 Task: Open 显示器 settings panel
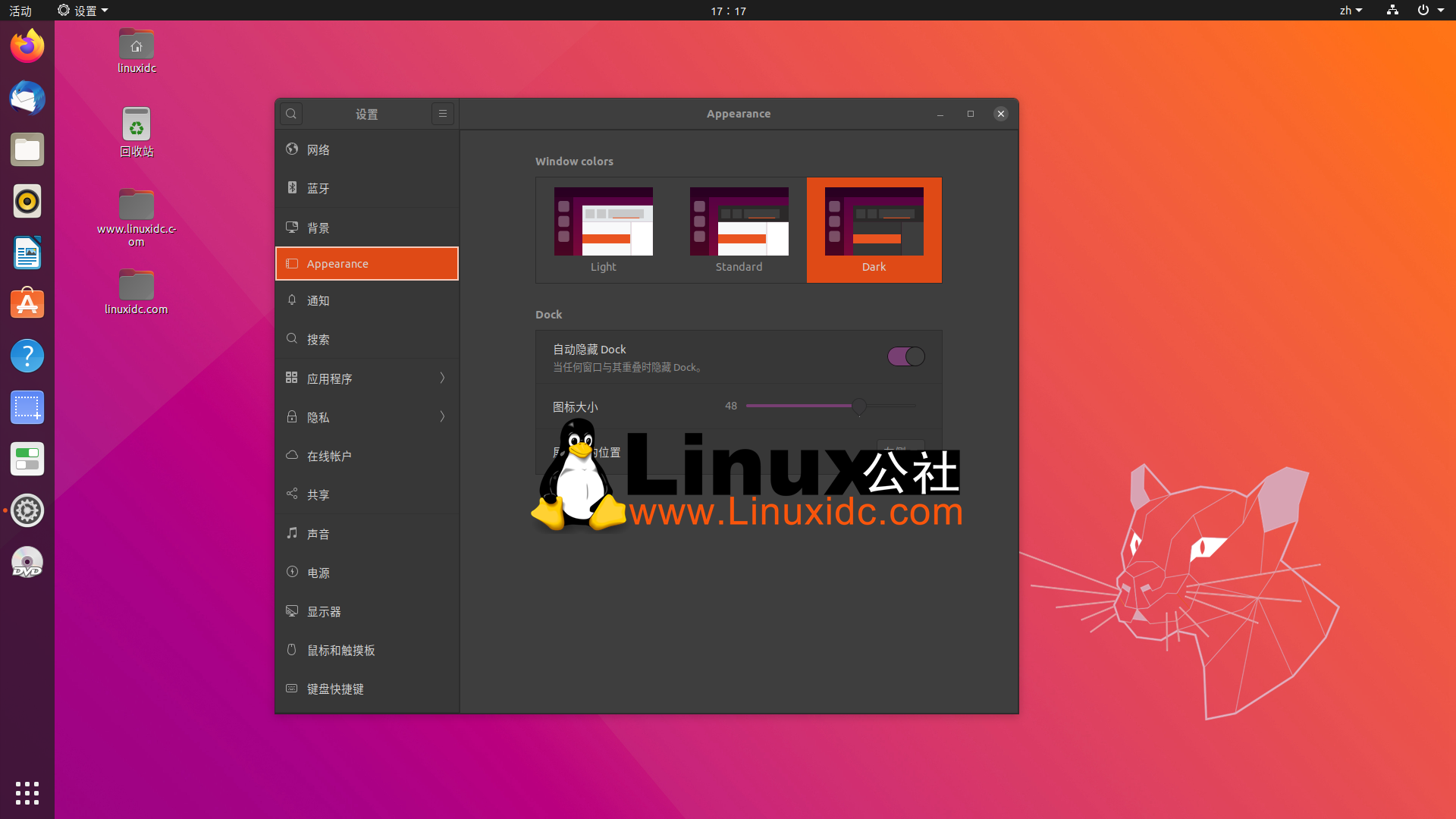[x=323, y=611]
